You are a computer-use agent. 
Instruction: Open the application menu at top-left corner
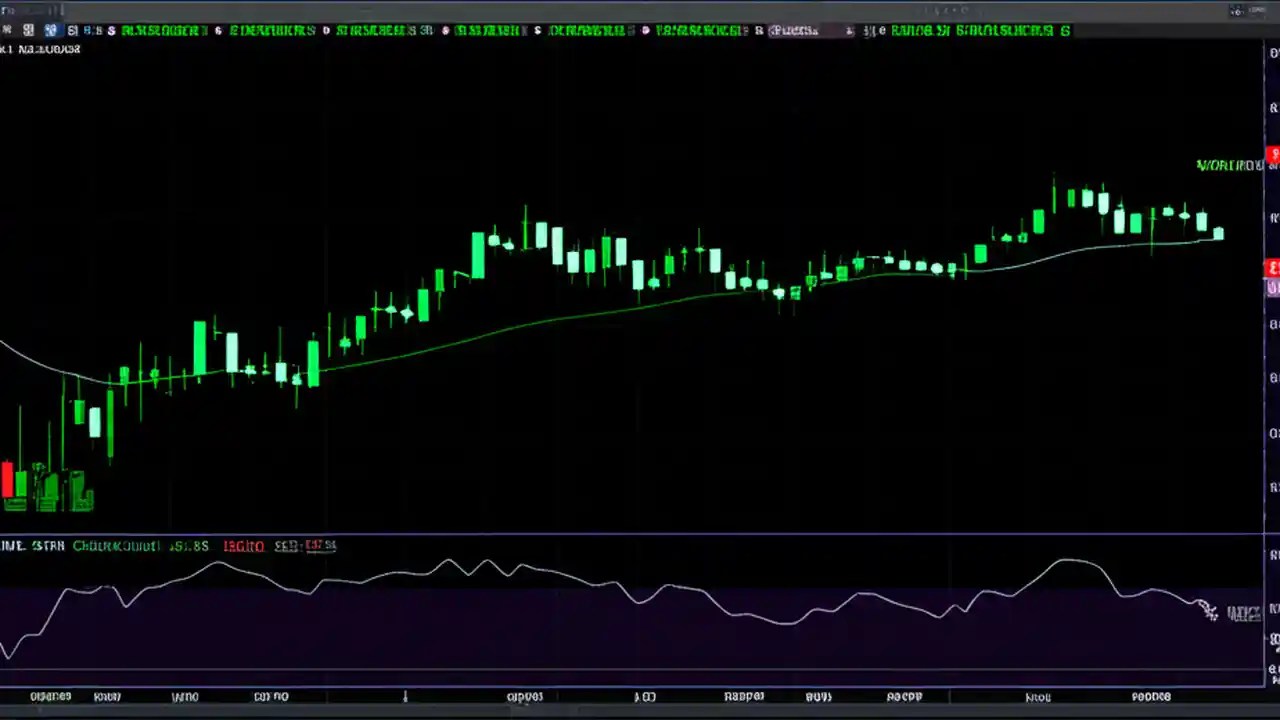(8, 9)
